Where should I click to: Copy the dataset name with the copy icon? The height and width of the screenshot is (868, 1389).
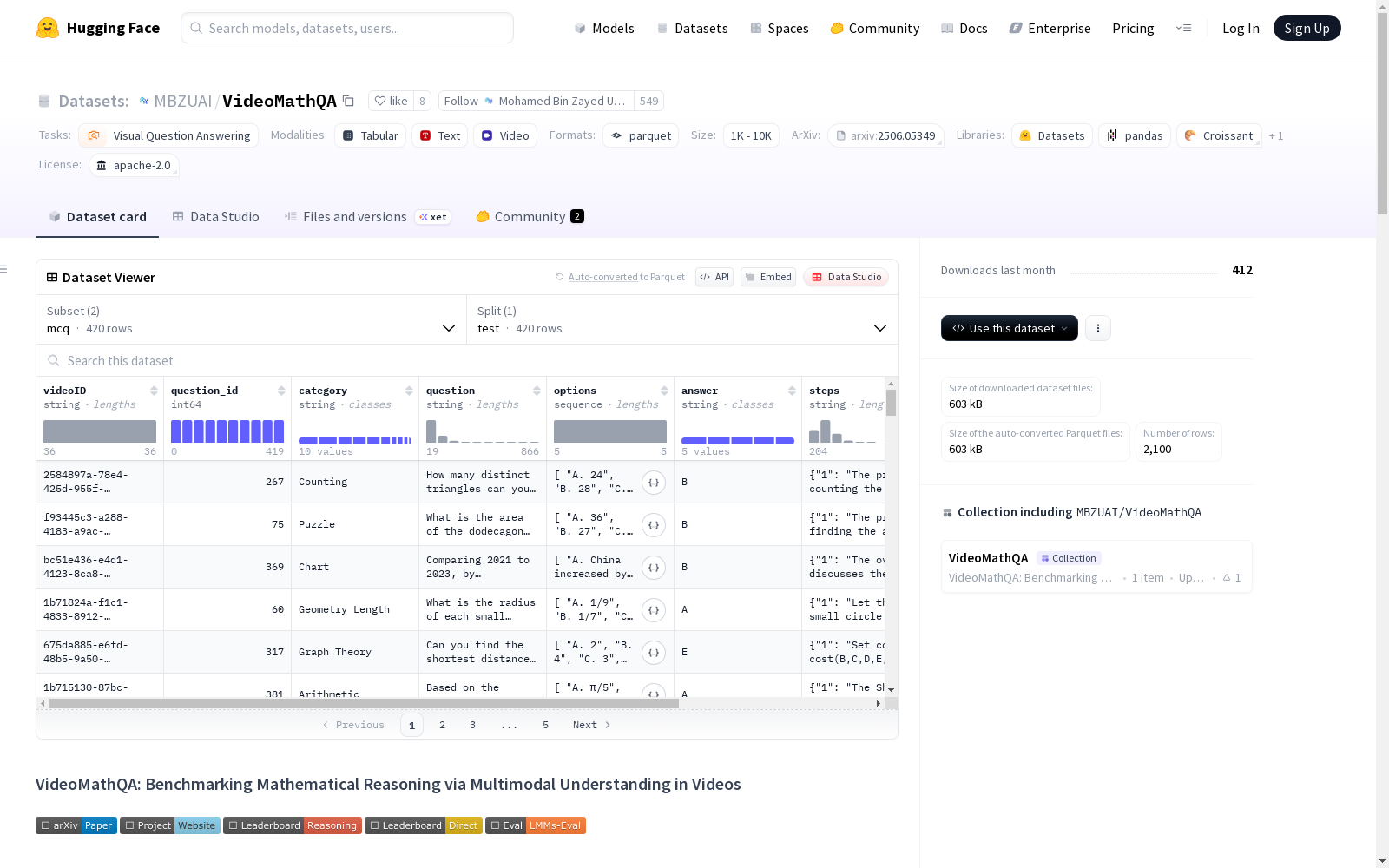coord(348,101)
